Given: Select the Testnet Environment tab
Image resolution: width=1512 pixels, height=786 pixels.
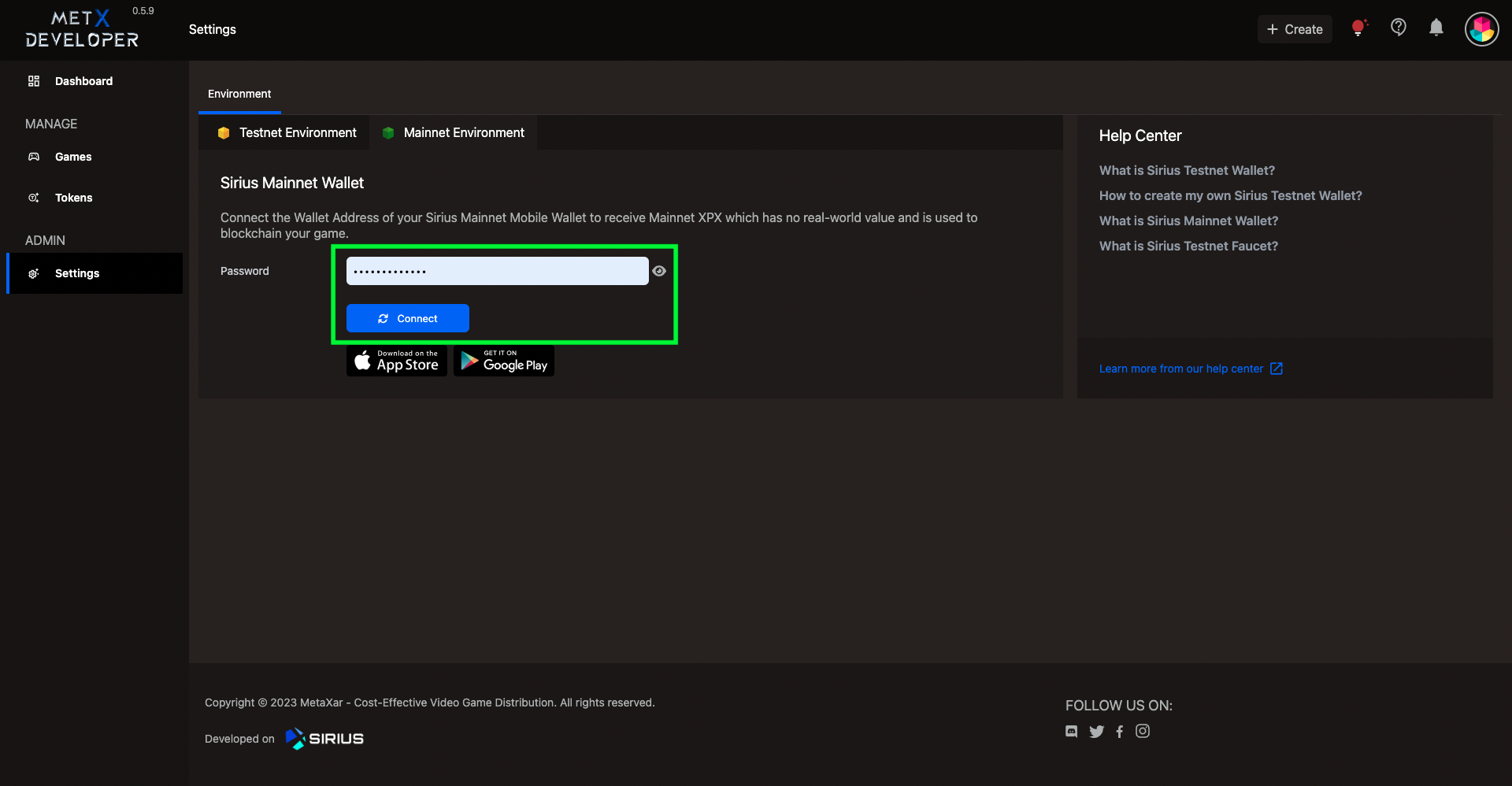Looking at the screenshot, I should click(287, 132).
